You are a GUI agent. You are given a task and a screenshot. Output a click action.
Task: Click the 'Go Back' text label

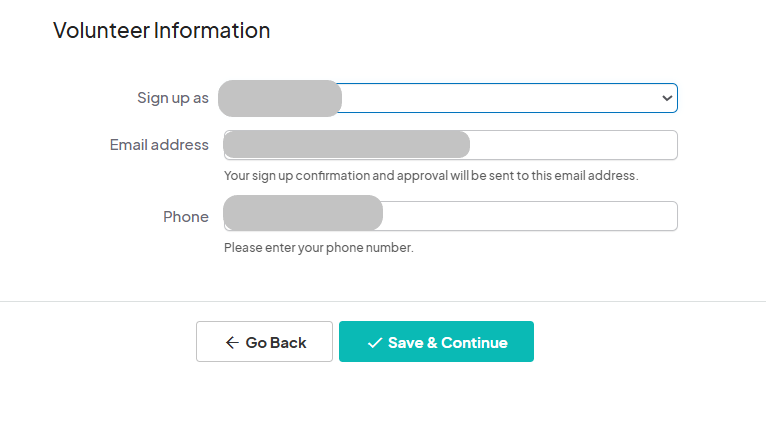(x=276, y=343)
